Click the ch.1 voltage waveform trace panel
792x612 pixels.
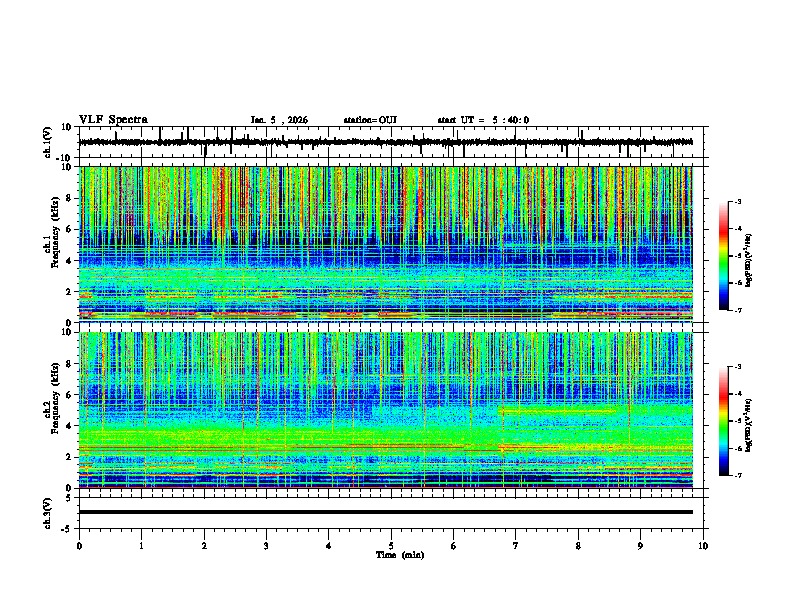coord(391,142)
